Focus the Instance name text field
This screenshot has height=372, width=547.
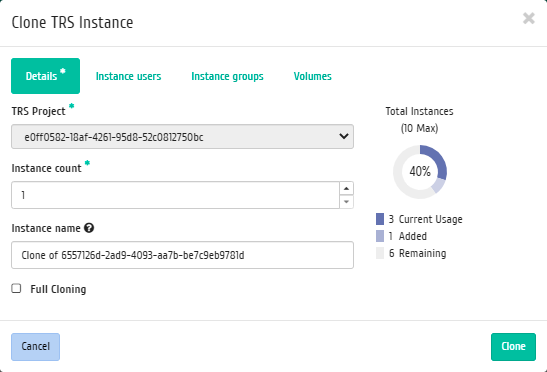tap(182, 255)
